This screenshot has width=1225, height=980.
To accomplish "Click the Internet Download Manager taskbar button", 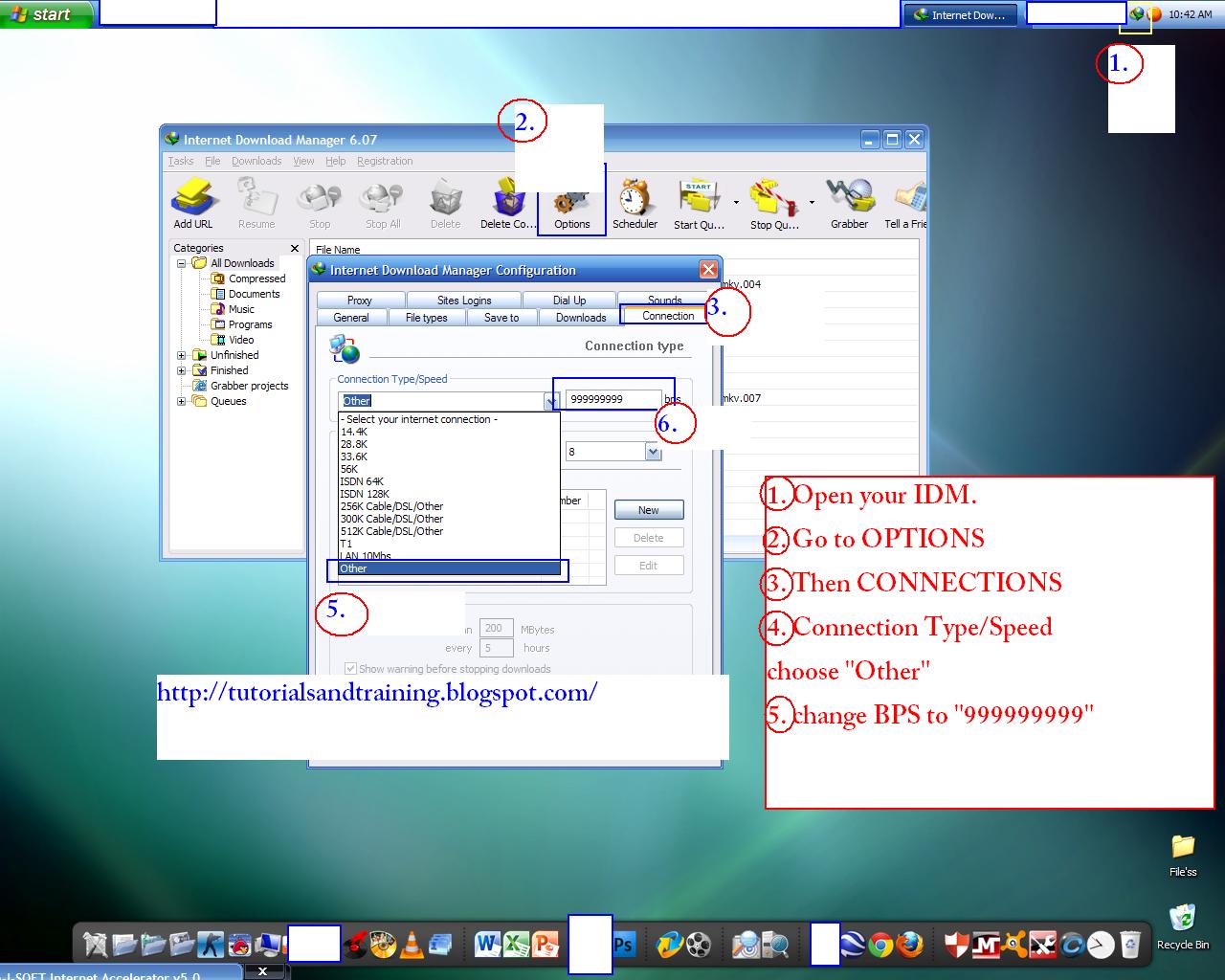I will tap(960, 14).
